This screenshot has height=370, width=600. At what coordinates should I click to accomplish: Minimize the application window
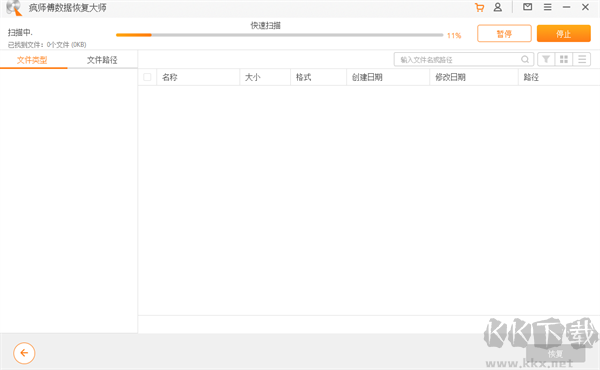pos(566,7)
